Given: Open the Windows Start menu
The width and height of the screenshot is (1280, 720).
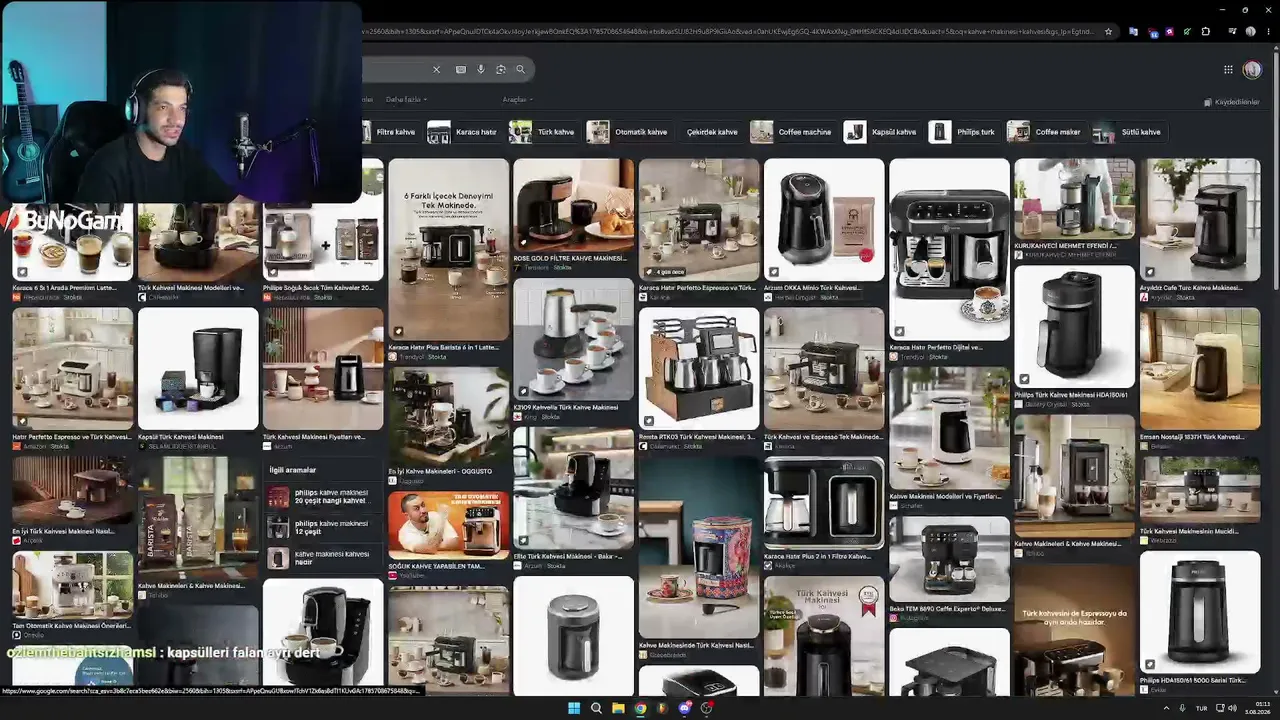Looking at the screenshot, I should tap(574, 708).
